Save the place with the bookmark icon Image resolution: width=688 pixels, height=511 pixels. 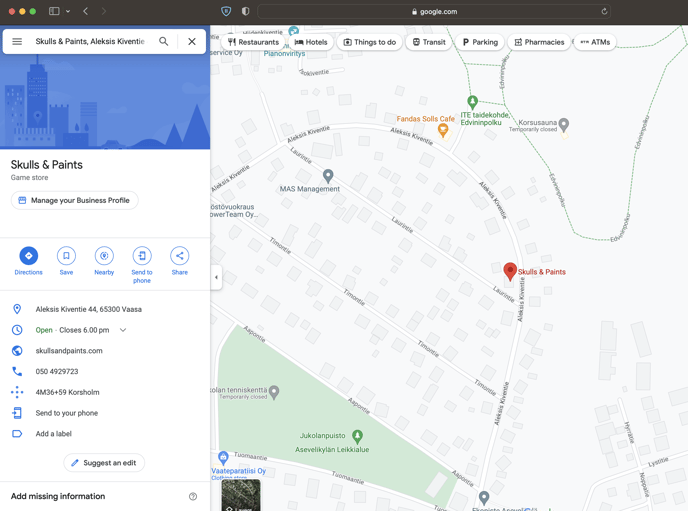66,256
